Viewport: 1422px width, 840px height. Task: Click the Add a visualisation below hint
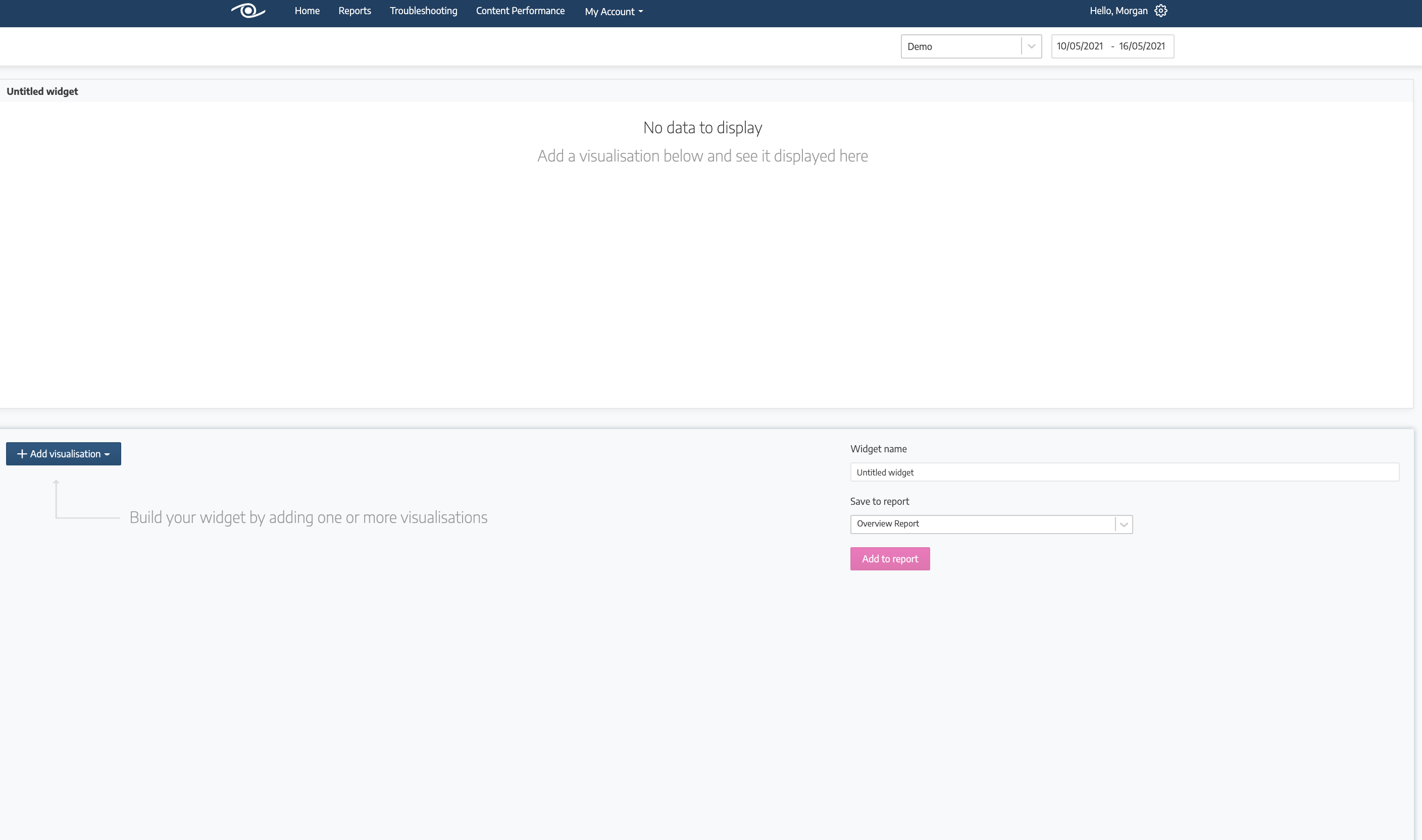pos(702,156)
